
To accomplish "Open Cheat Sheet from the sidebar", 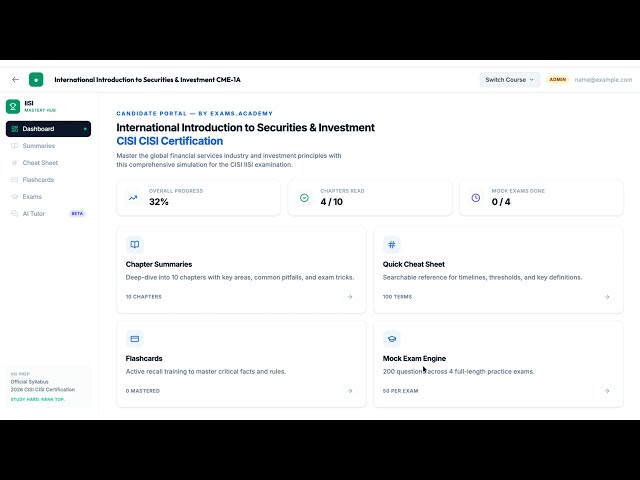I will (49, 163).
